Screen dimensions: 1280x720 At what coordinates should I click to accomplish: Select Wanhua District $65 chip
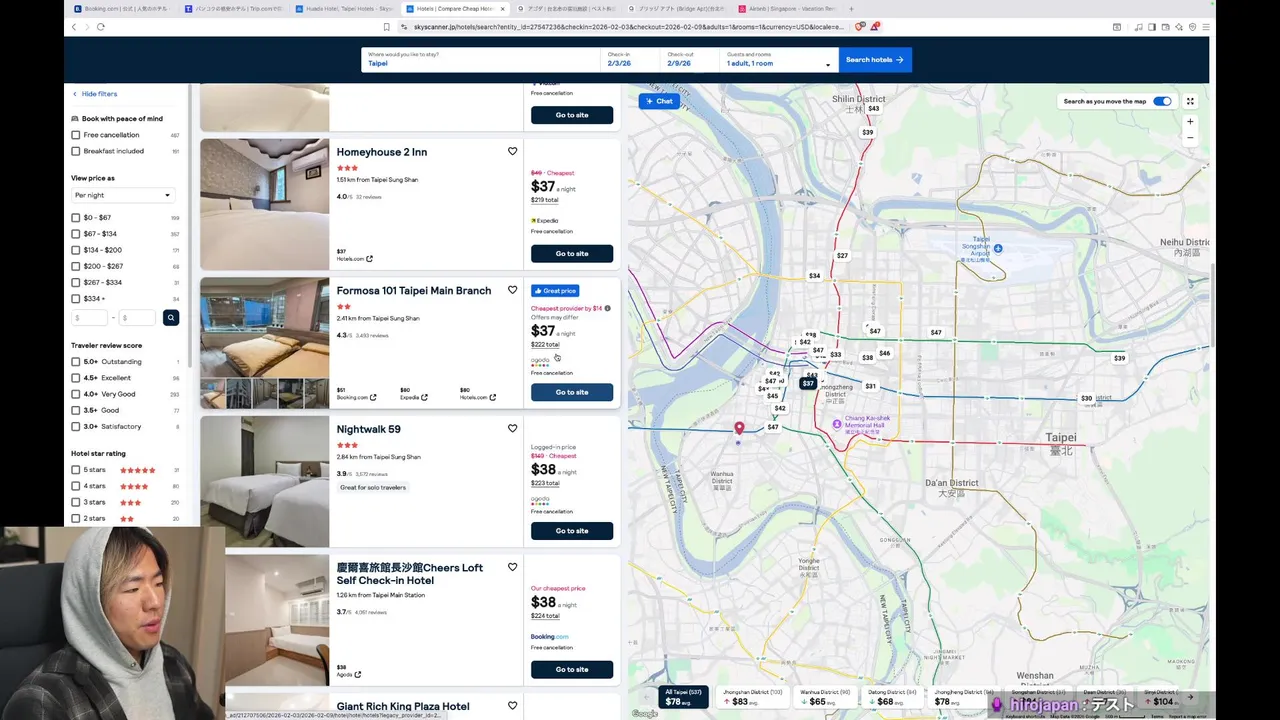pos(825,697)
